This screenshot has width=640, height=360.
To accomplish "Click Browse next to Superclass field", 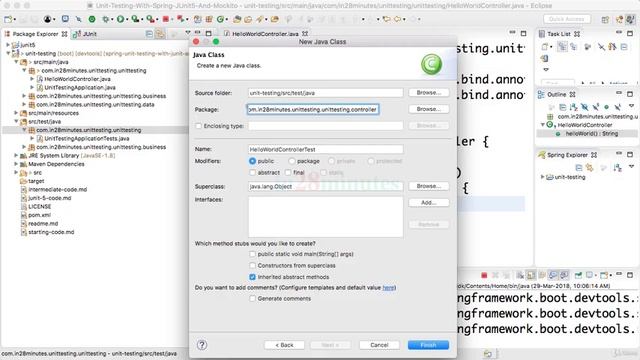I will 429,186.
